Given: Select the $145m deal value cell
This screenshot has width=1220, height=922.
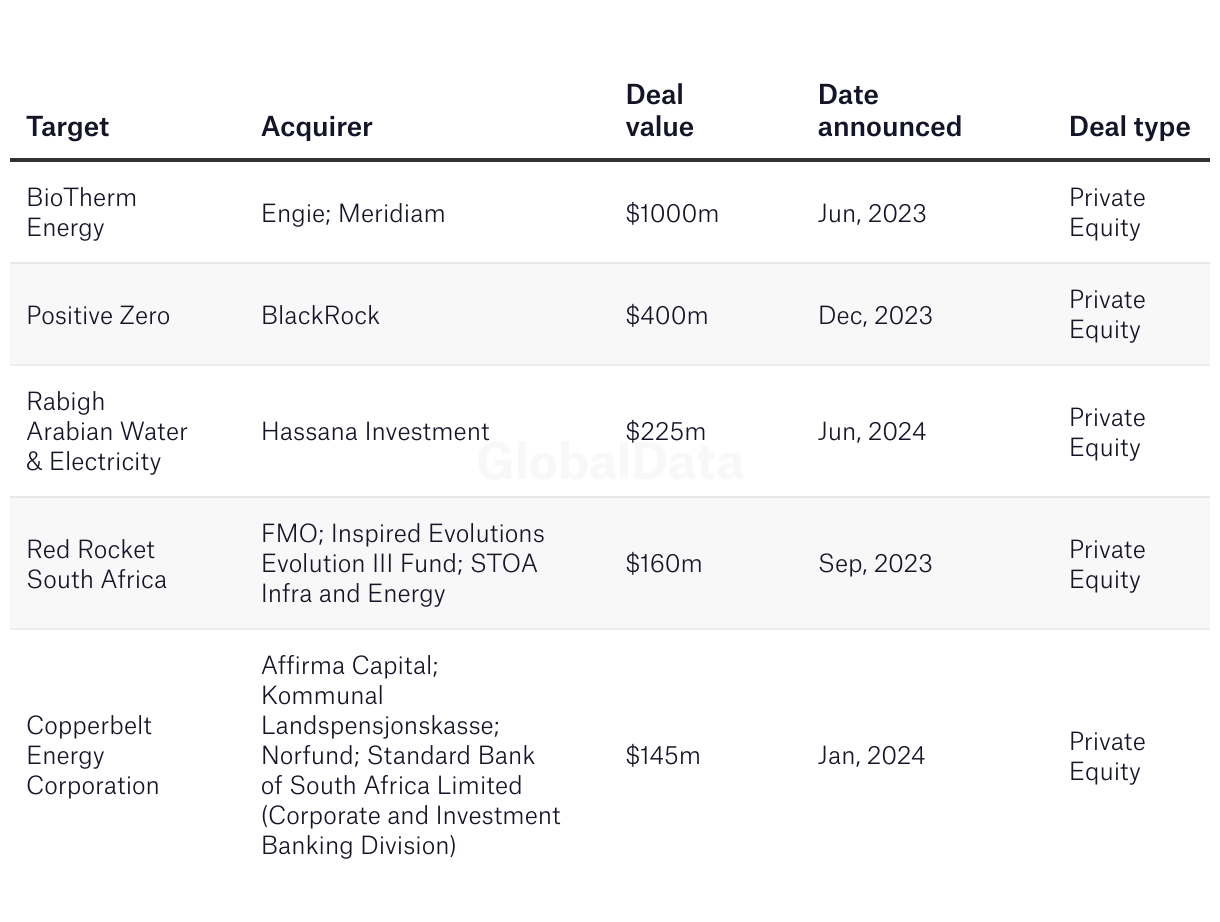Looking at the screenshot, I should pos(663,755).
